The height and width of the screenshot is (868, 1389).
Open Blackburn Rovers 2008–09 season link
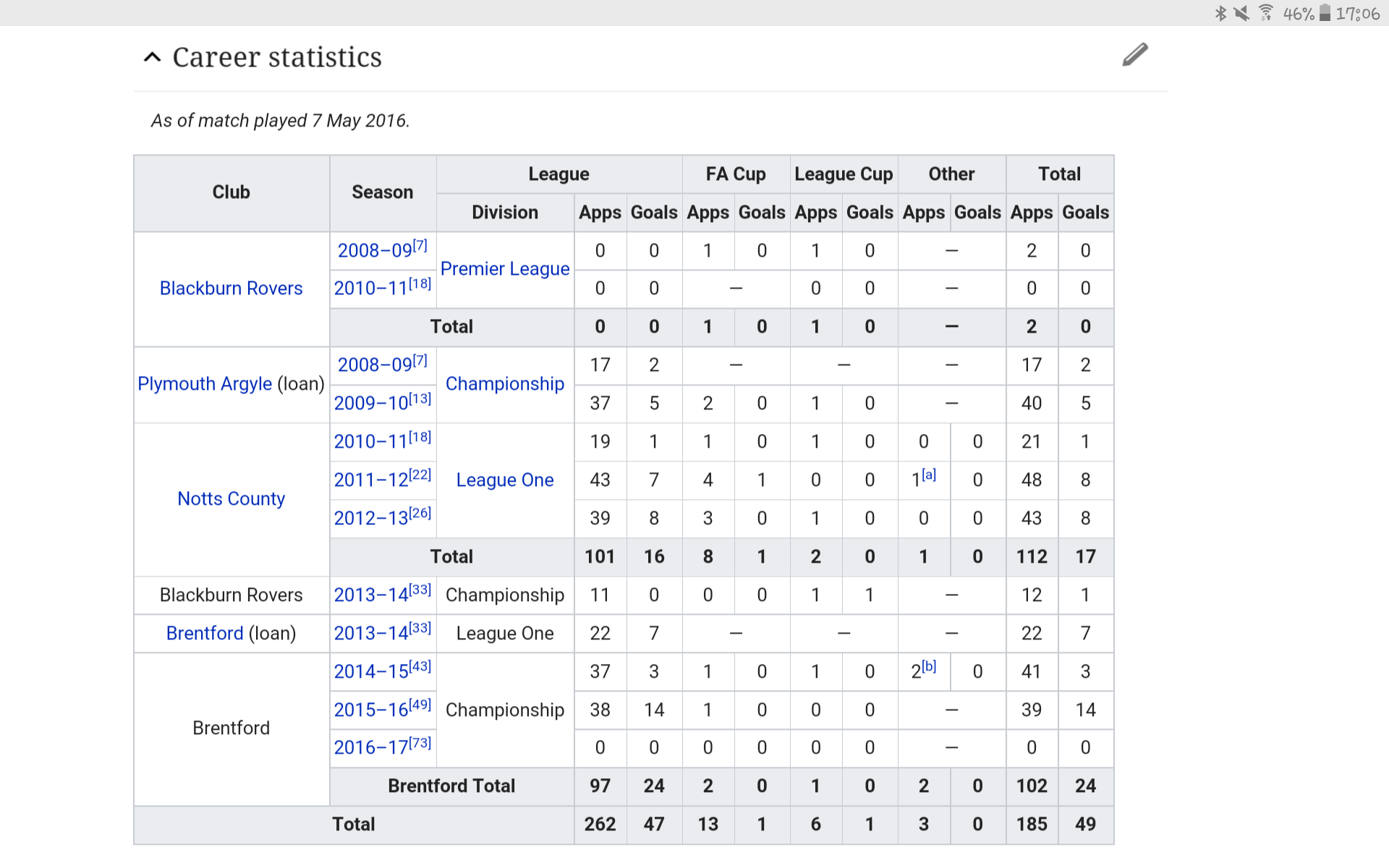375,250
